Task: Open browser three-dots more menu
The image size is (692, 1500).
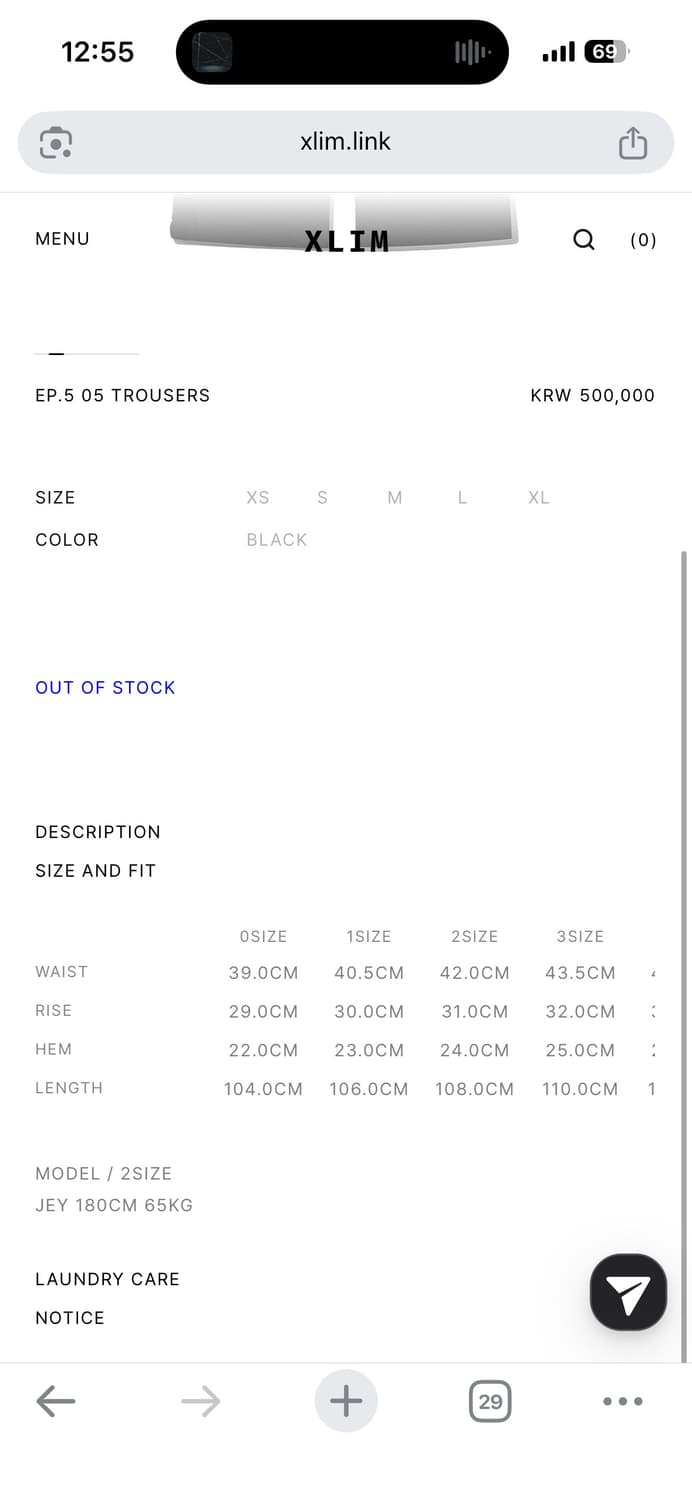Action: [623, 1401]
